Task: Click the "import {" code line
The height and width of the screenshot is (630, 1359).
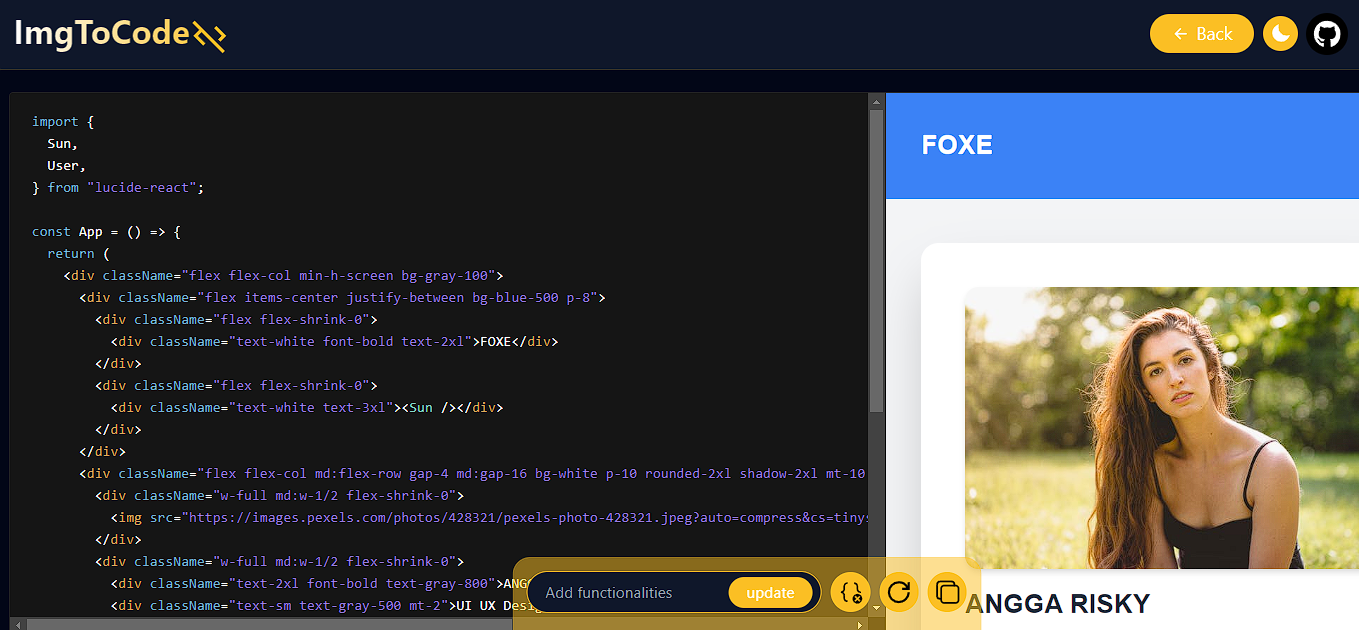Action: click(62, 121)
